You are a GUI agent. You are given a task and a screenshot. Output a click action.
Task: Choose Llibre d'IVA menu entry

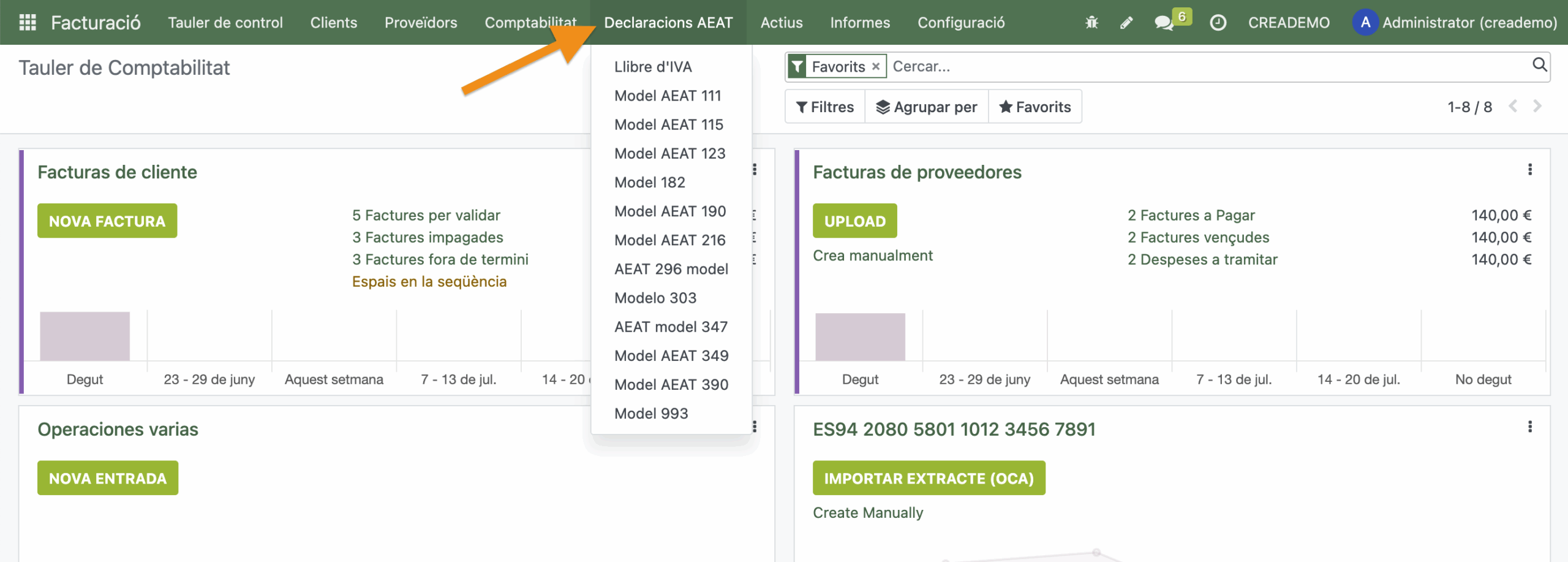653,67
